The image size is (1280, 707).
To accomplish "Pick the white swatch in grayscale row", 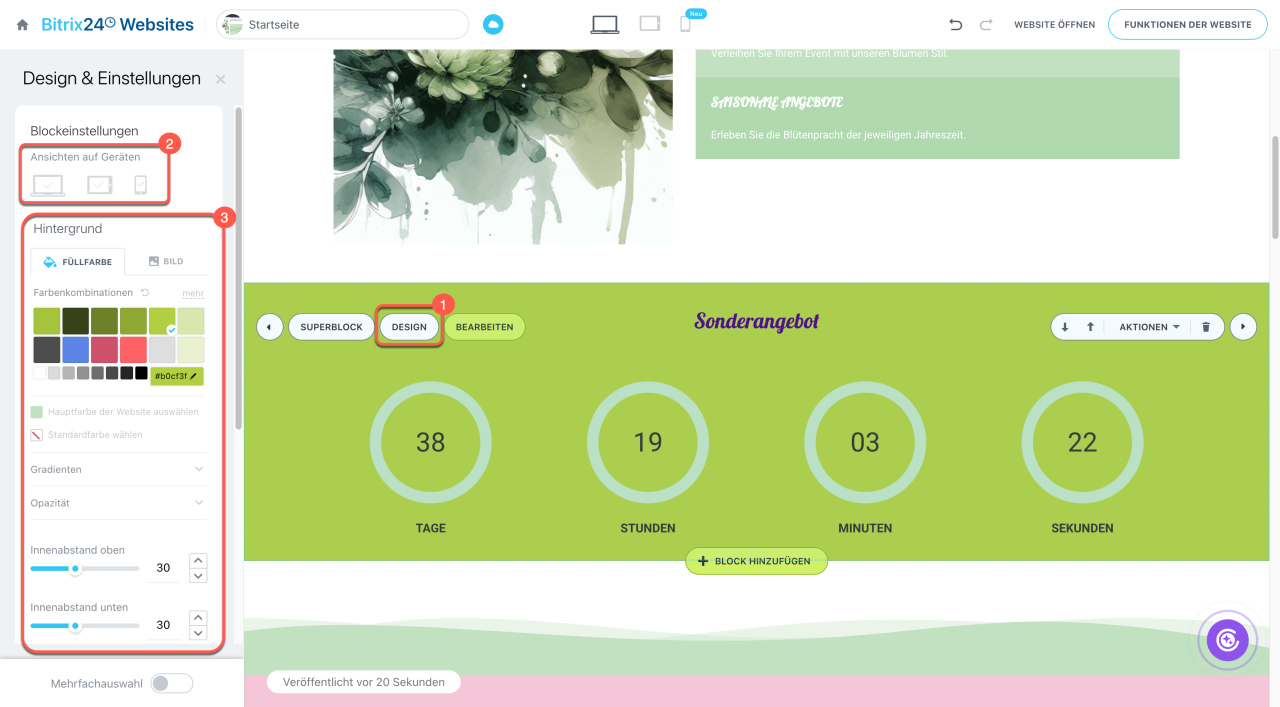I will click(x=39, y=373).
